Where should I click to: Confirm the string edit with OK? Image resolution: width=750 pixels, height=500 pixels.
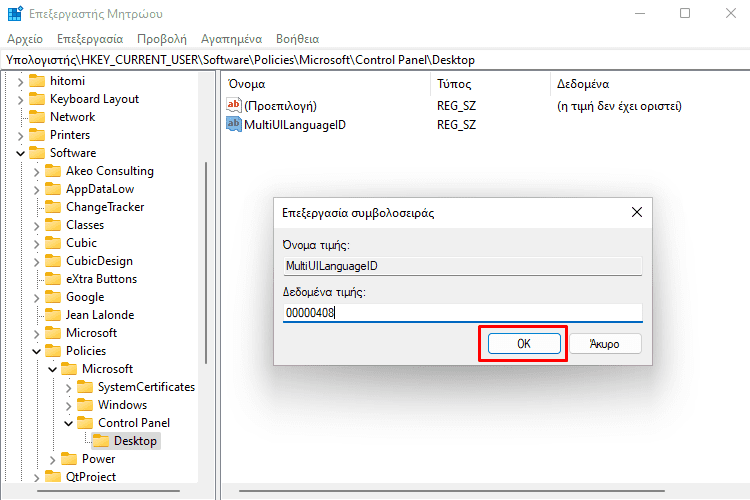click(x=524, y=344)
